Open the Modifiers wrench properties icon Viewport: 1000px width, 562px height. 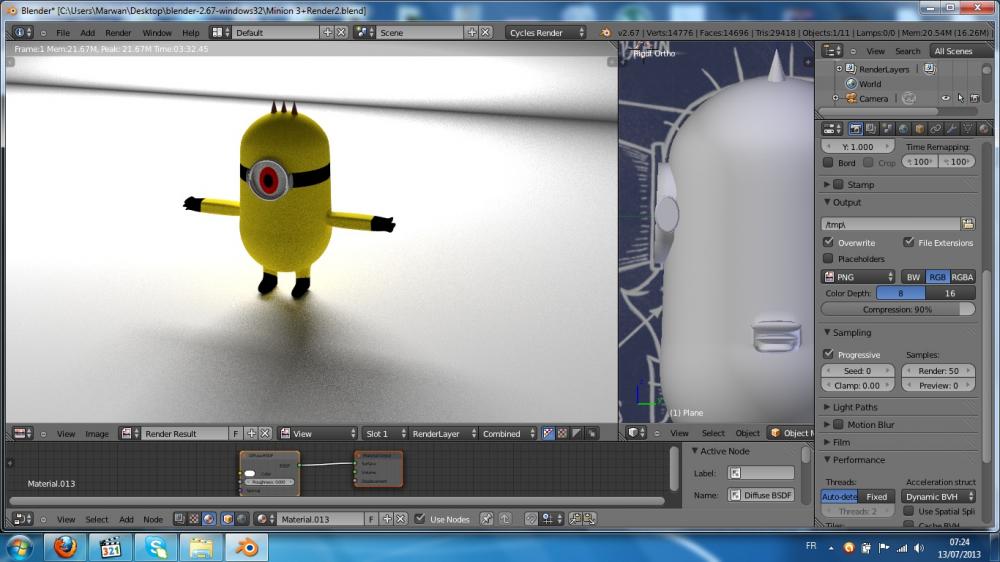click(951, 129)
